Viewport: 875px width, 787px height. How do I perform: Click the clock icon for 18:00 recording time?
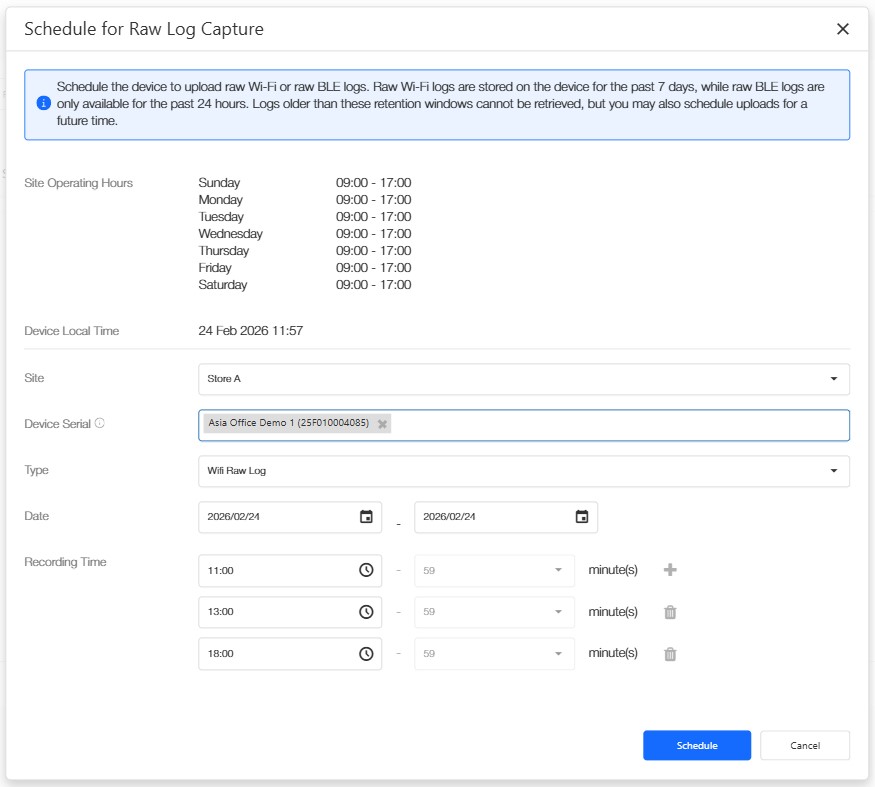tap(366, 653)
